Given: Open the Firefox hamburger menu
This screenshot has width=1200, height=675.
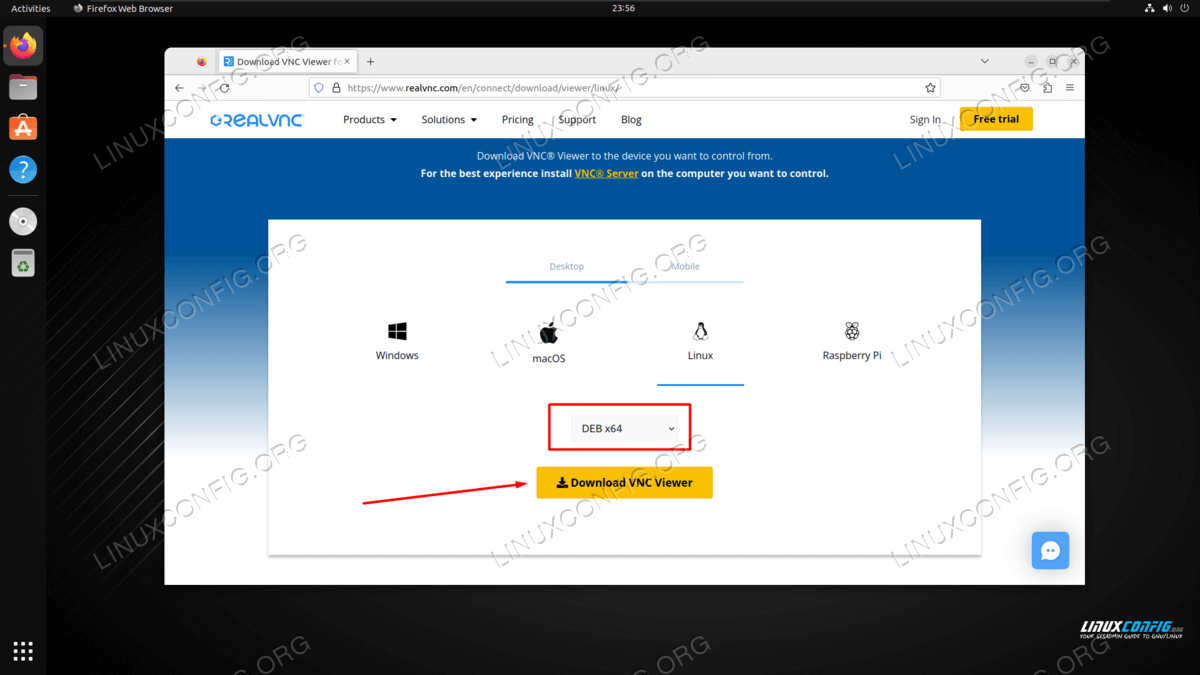Looking at the screenshot, I should tap(1070, 88).
